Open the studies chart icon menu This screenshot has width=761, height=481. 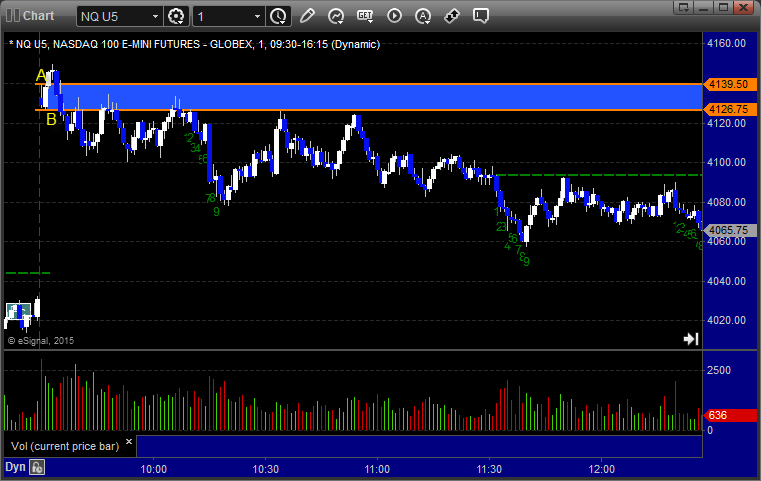(x=335, y=16)
